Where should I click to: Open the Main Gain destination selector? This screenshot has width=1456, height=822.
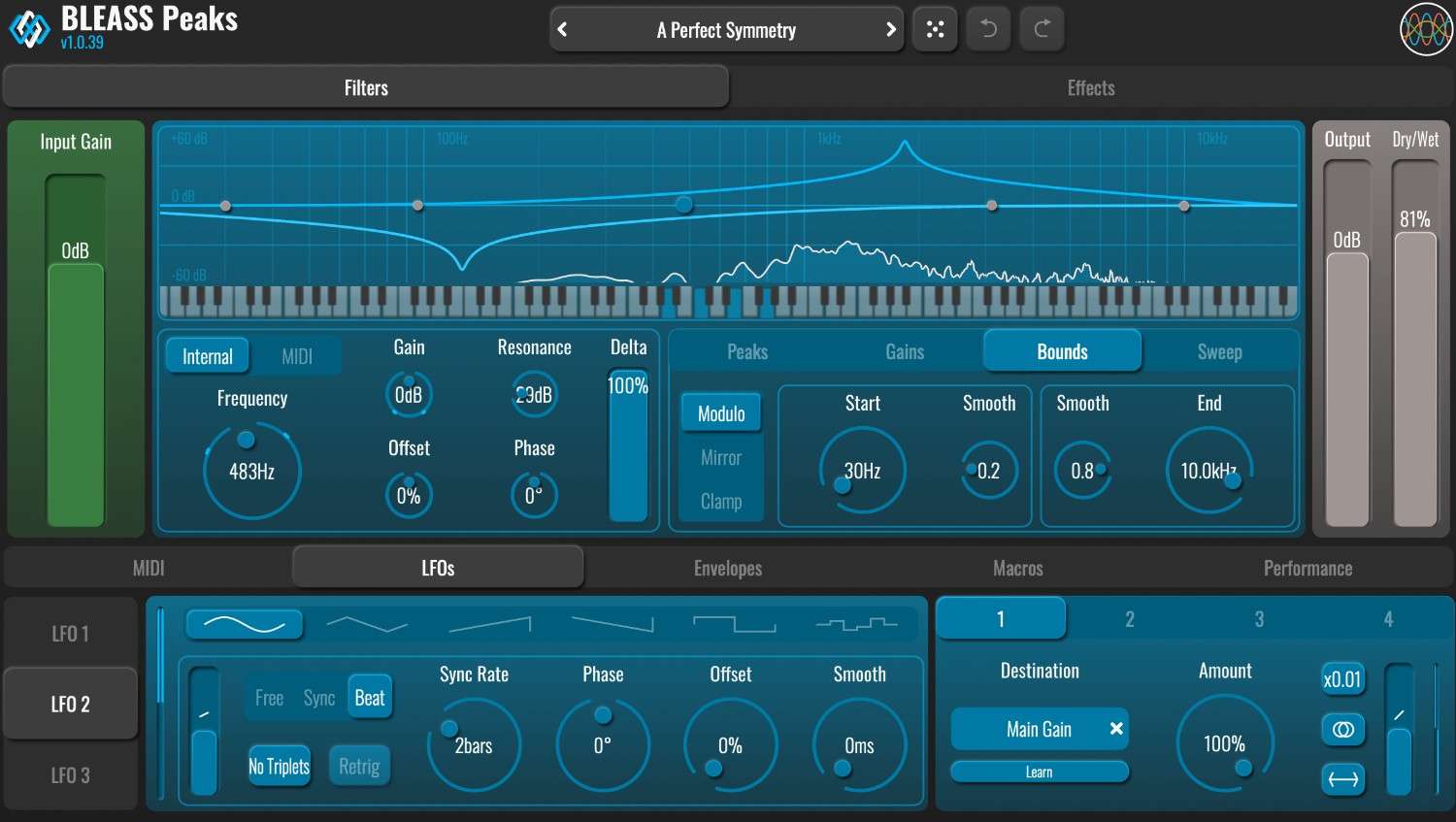(x=1029, y=729)
